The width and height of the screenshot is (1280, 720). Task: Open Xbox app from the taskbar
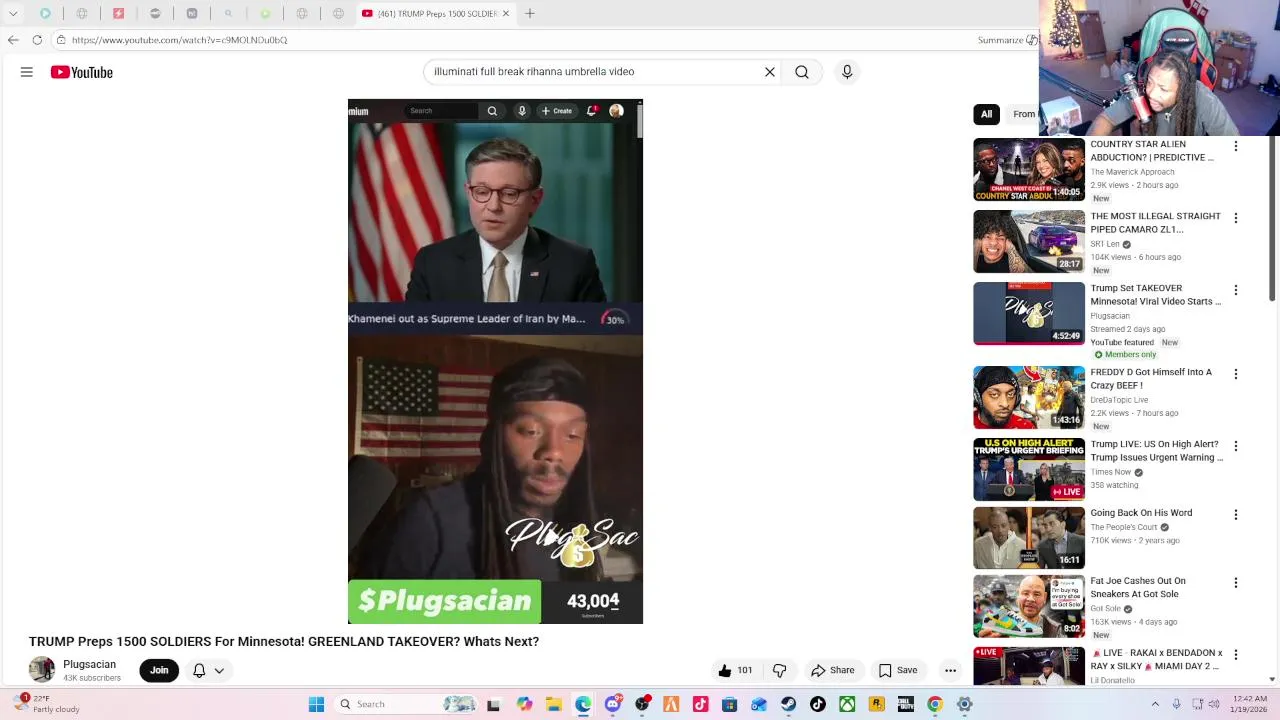pos(847,704)
